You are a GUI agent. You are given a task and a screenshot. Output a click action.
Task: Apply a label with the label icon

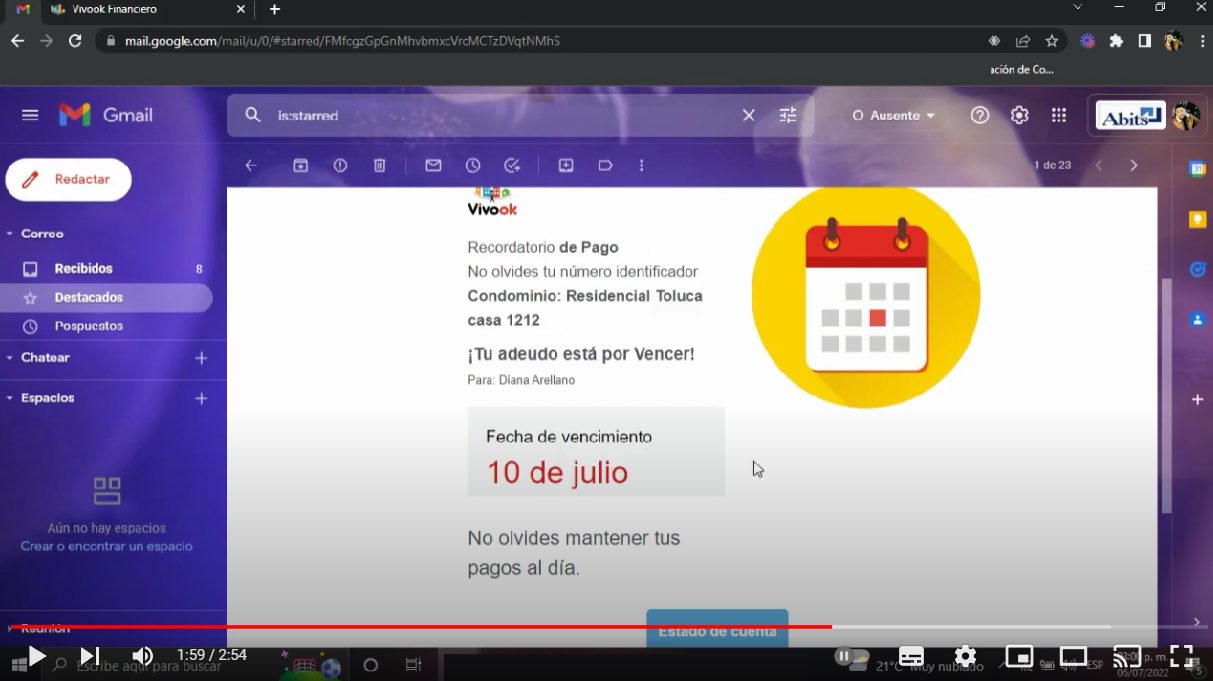pos(605,166)
